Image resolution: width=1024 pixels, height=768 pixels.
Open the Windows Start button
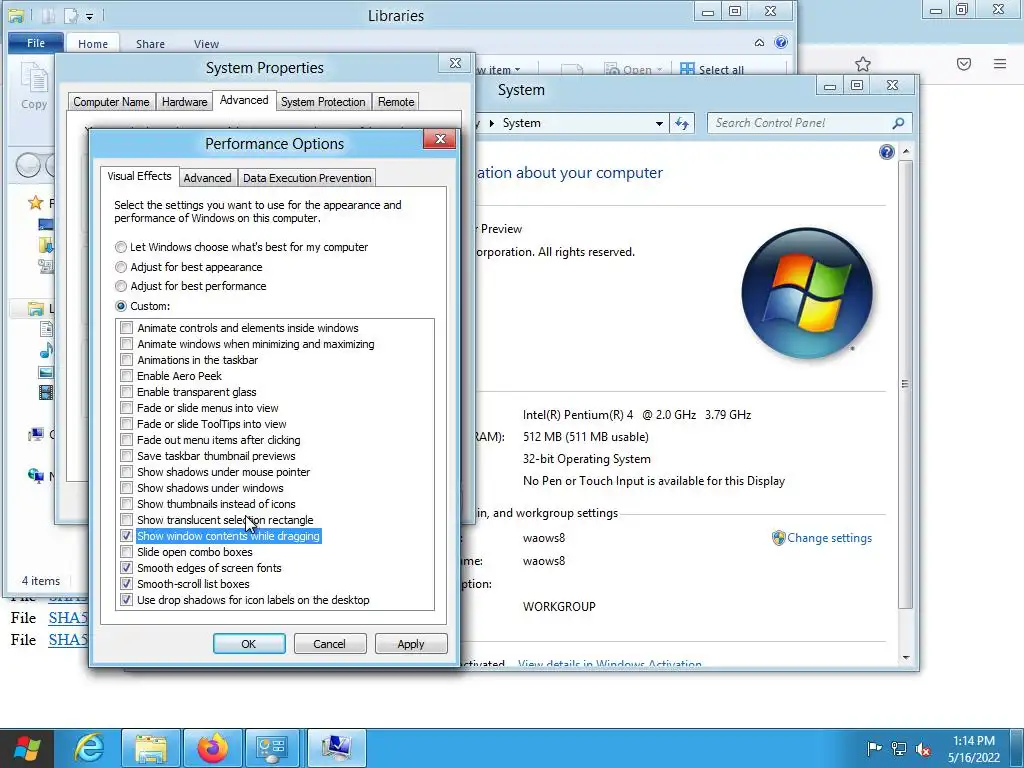pos(27,748)
